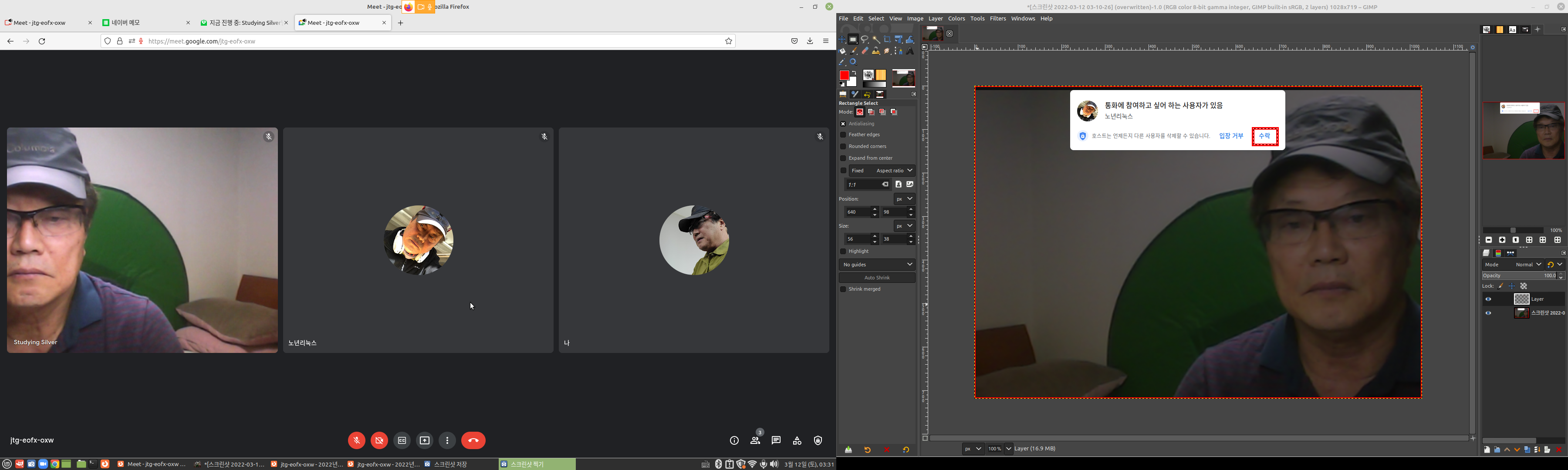Choose the Text tool
Image resolution: width=1568 pixels, height=470 pixels.
tap(910, 51)
